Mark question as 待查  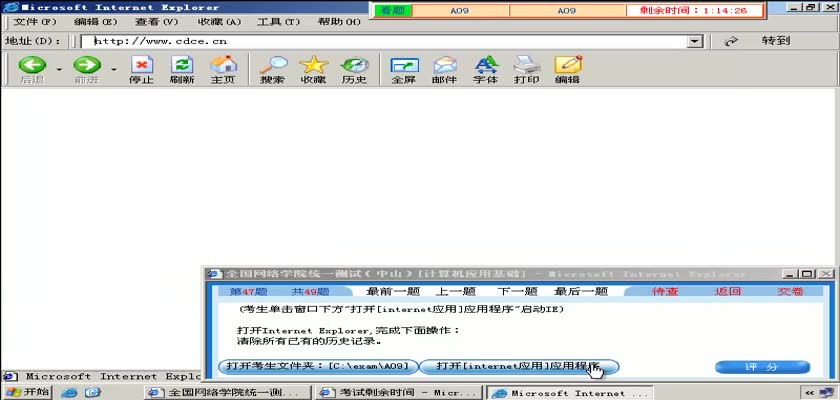(x=665, y=291)
